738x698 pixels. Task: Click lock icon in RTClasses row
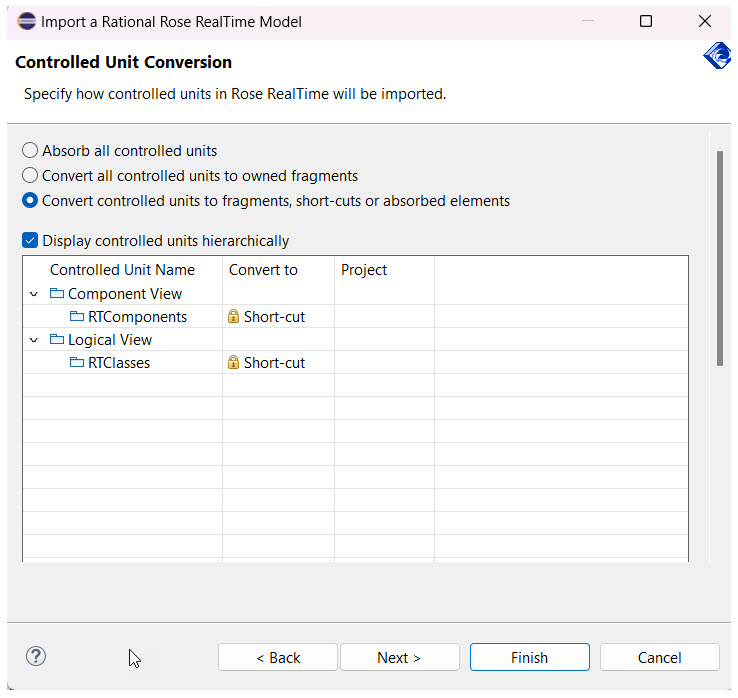click(233, 363)
